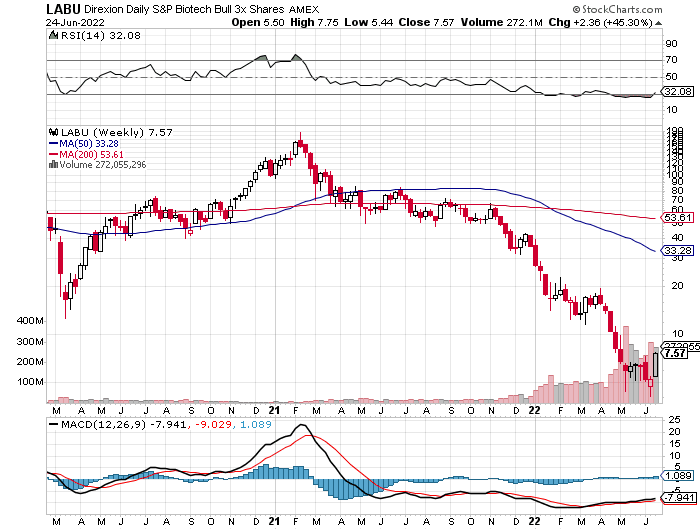
Task: Click the candlestick icon next to LABU (Weekly)
Action: [54, 132]
